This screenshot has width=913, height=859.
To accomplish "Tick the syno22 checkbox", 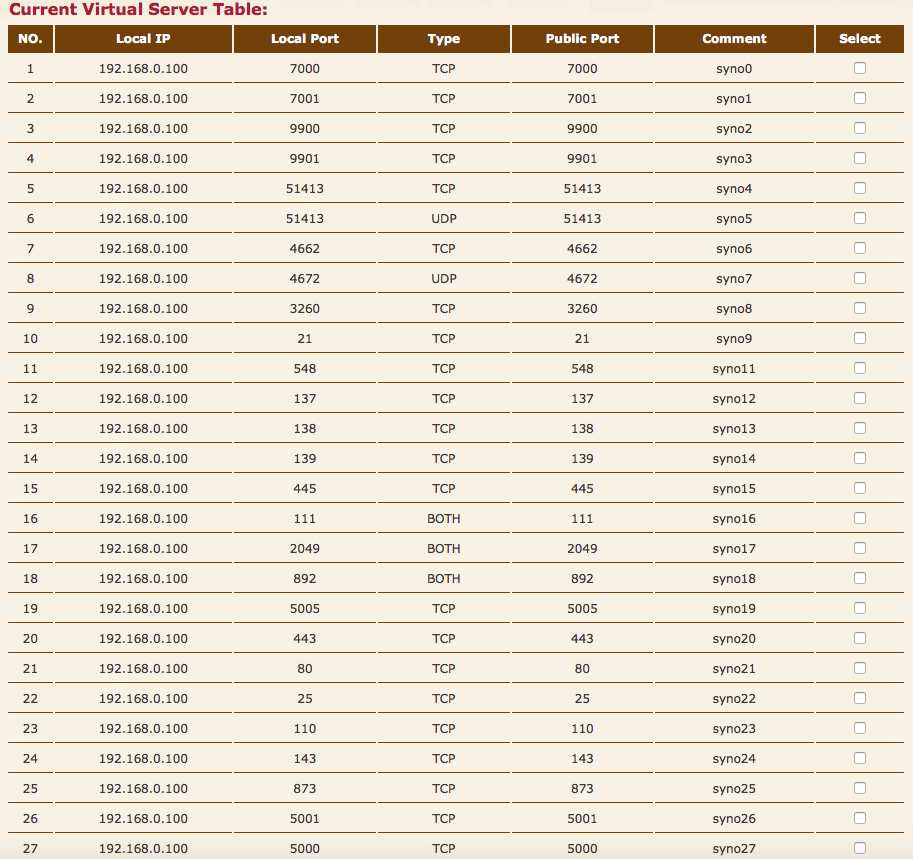I will click(859, 698).
